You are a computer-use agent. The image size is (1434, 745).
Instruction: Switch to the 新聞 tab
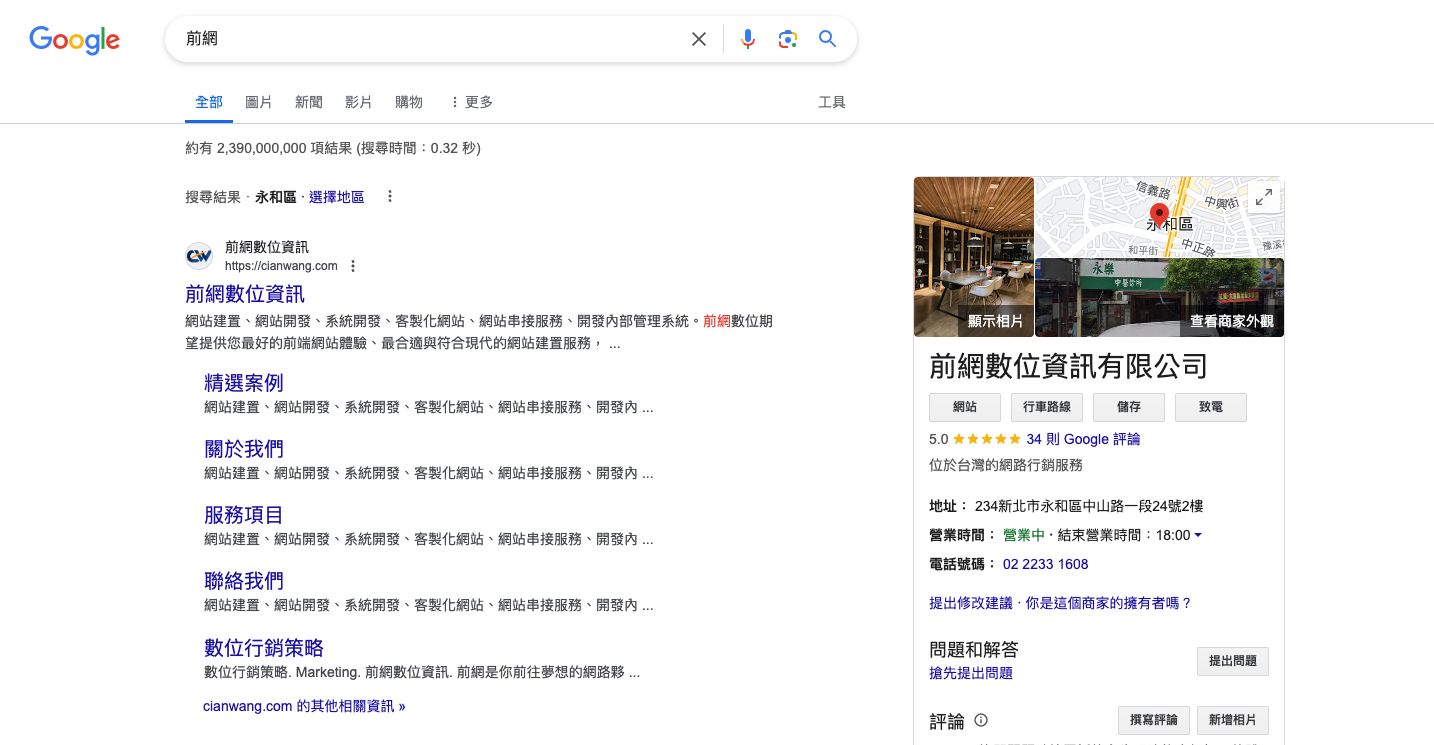point(308,101)
